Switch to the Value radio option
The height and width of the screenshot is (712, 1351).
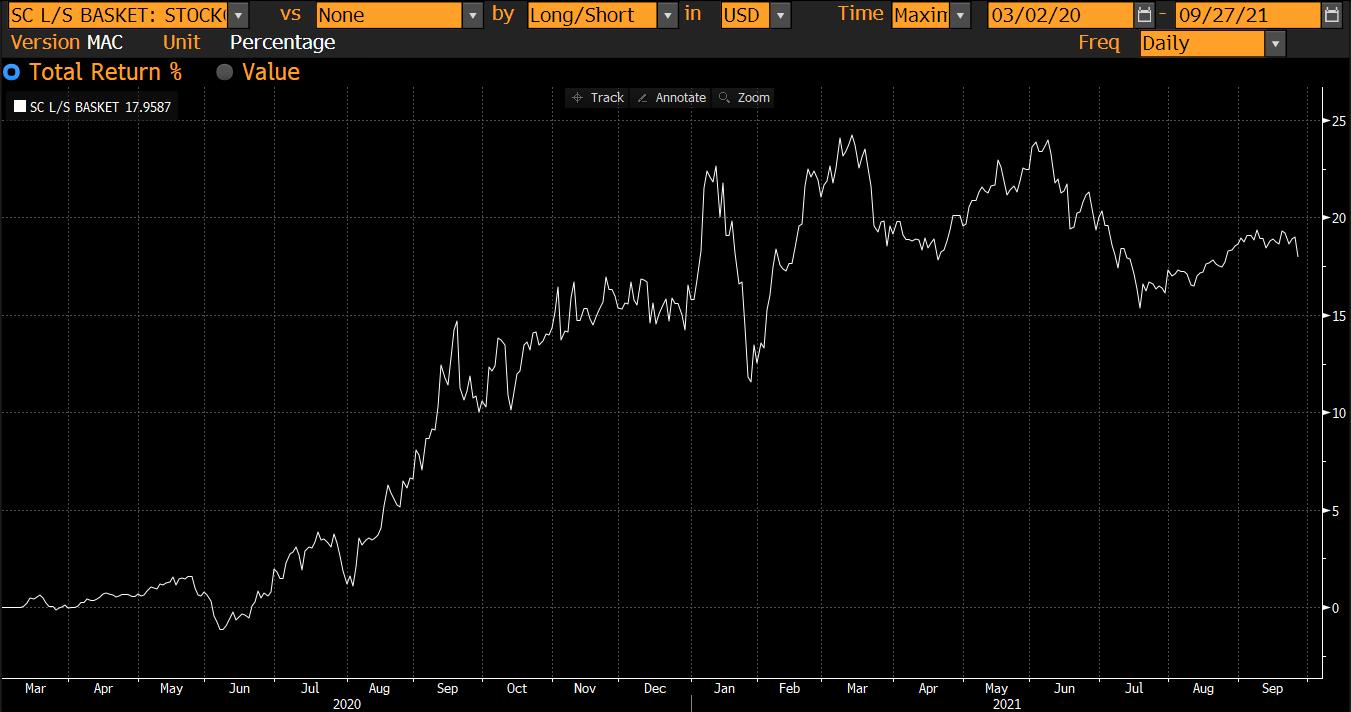225,72
